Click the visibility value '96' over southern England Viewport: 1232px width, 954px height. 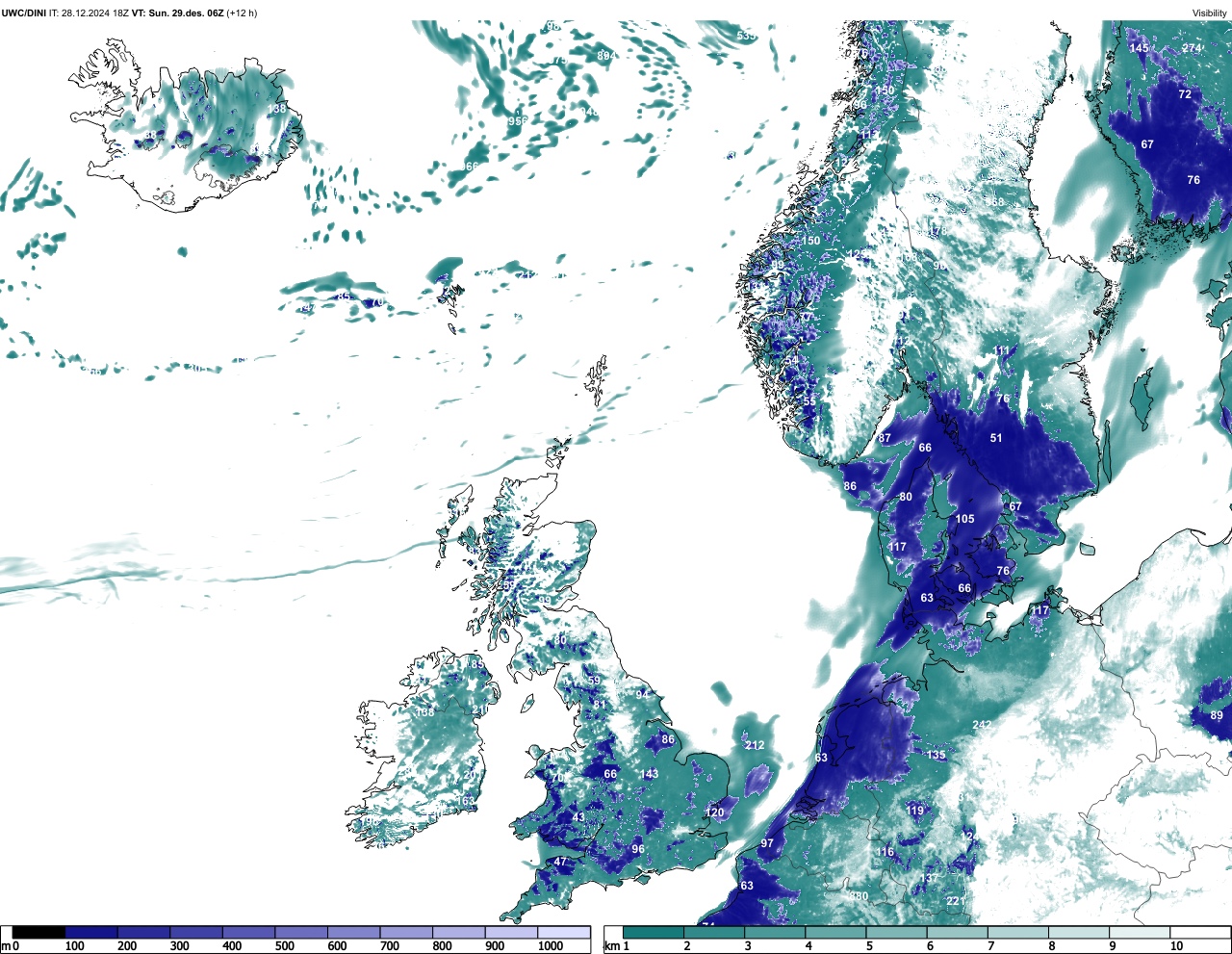pos(638,849)
